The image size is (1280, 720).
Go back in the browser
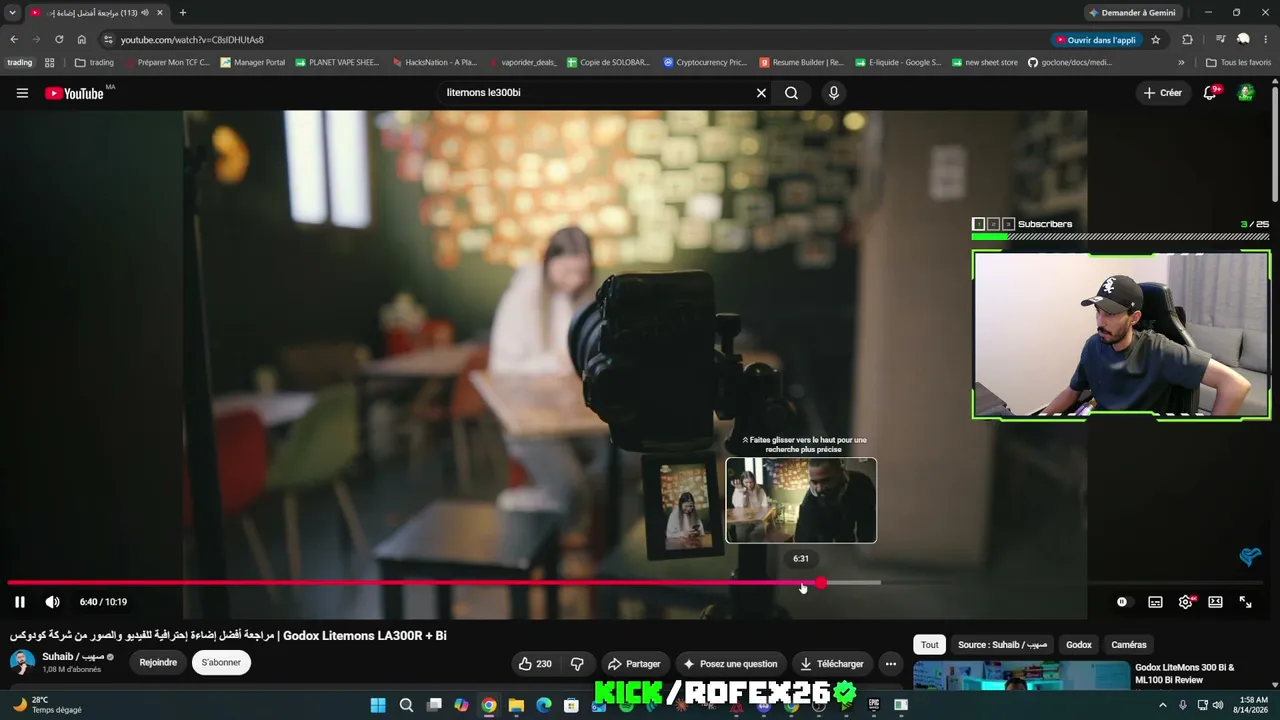point(14,40)
